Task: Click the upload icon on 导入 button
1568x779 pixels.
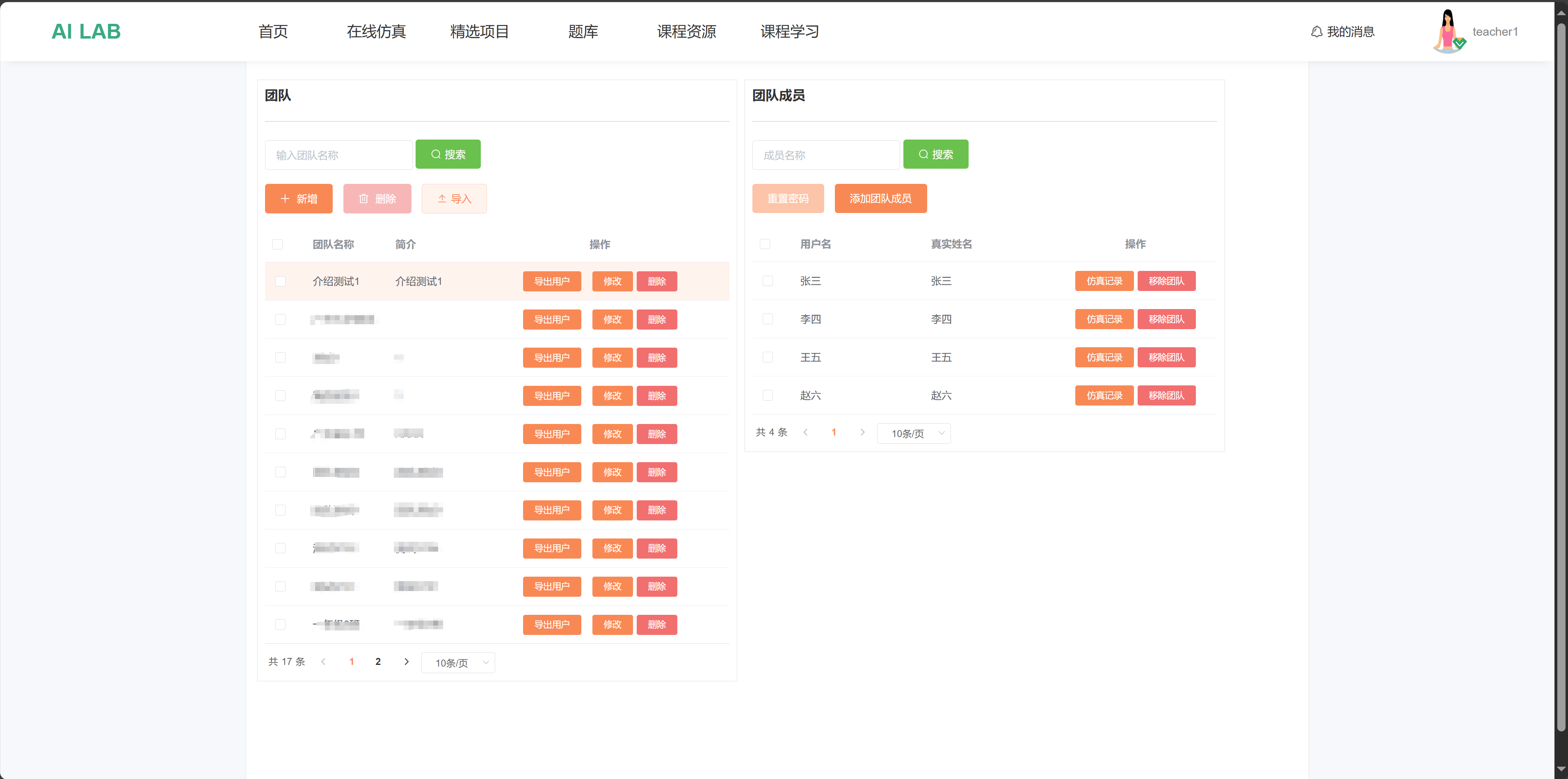Action: coord(442,199)
